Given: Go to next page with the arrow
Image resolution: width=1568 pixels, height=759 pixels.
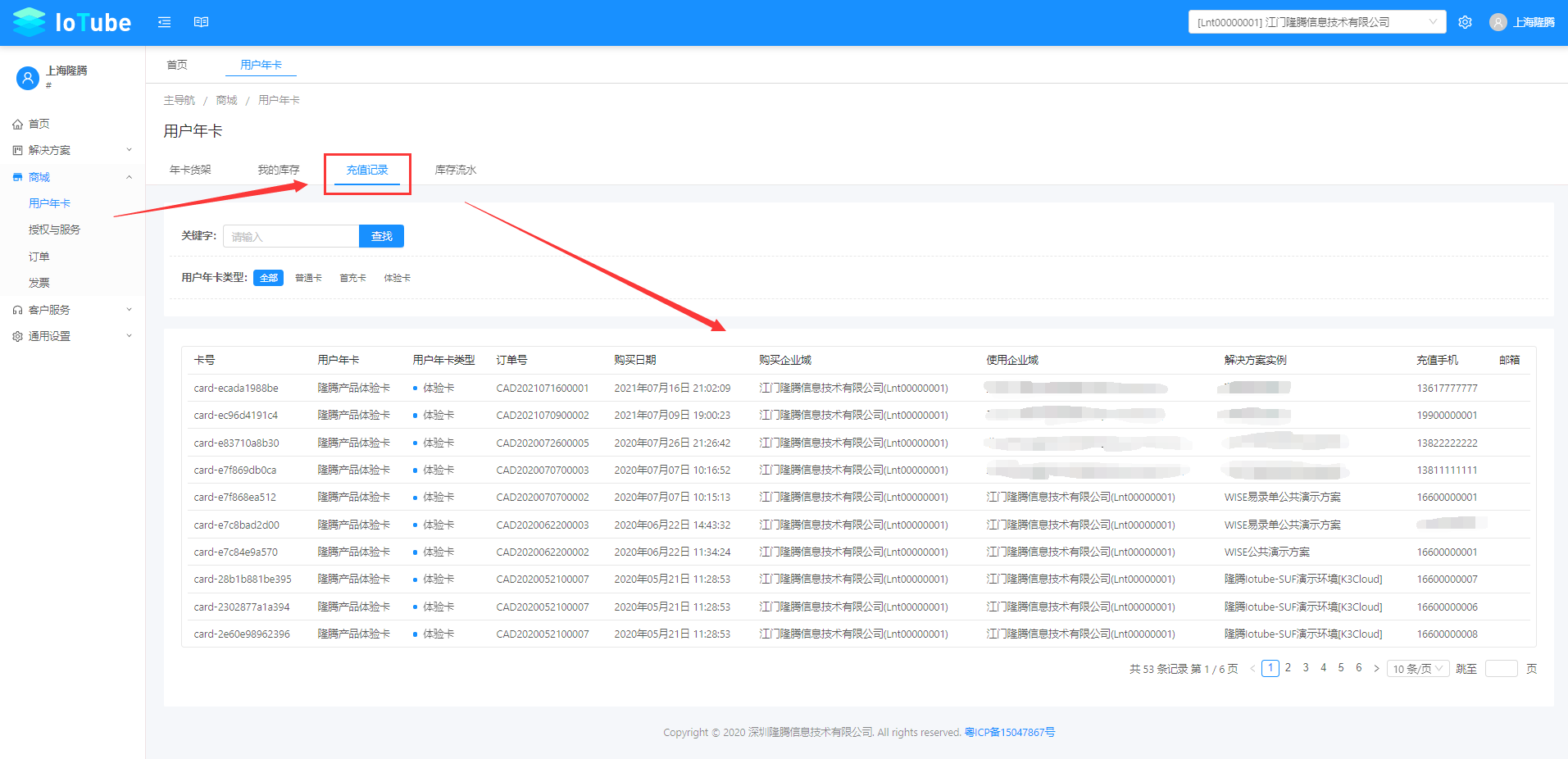Looking at the screenshot, I should [x=1376, y=669].
